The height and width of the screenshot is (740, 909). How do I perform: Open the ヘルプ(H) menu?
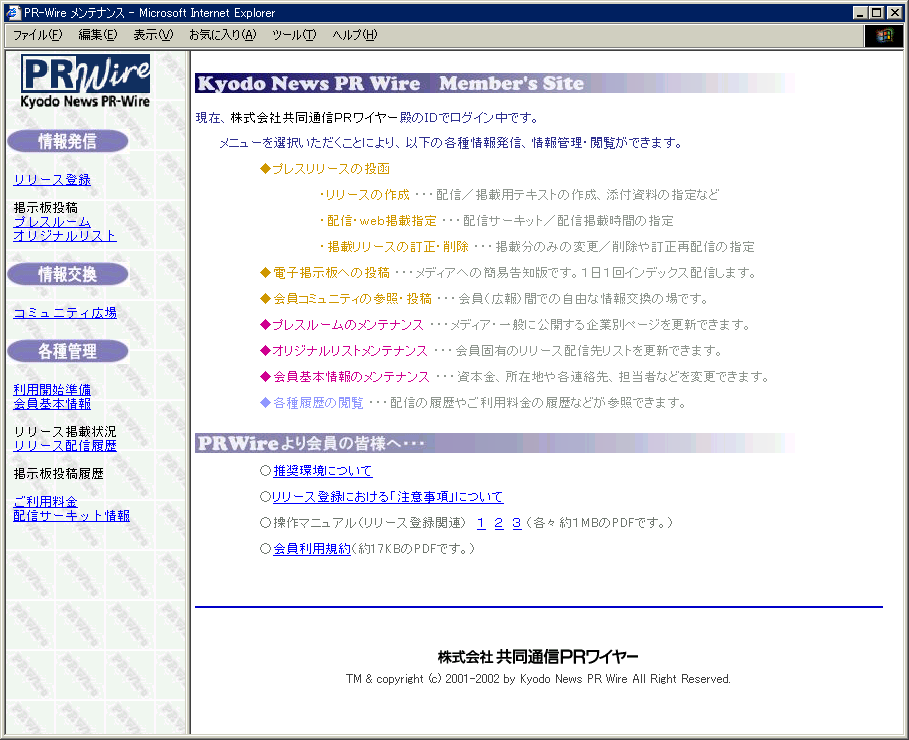[x=354, y=35]
